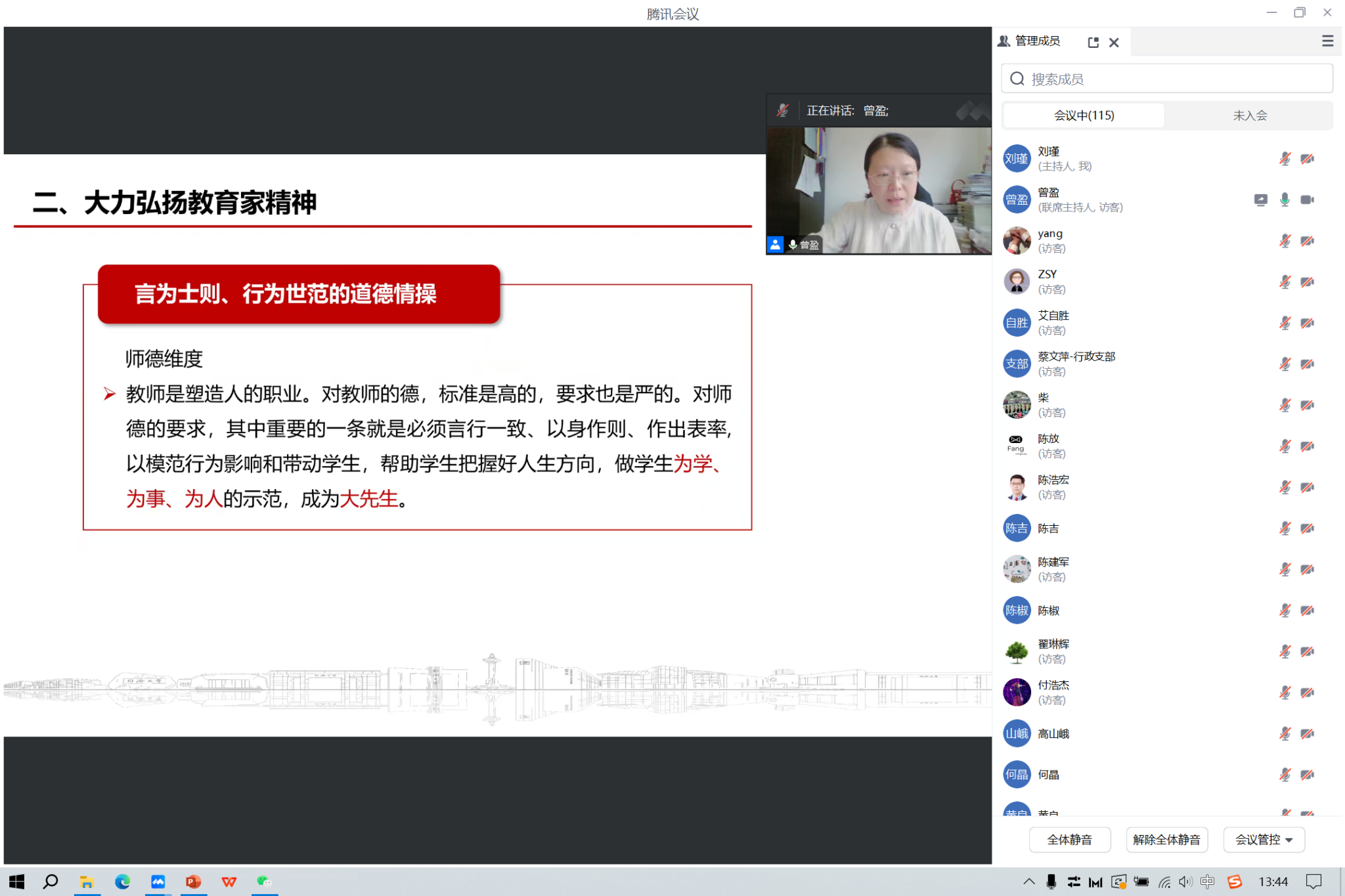Click ZSY's disabled camera icon
The width and height of the screenshot is (1345, 896).
coord(1307,282)
